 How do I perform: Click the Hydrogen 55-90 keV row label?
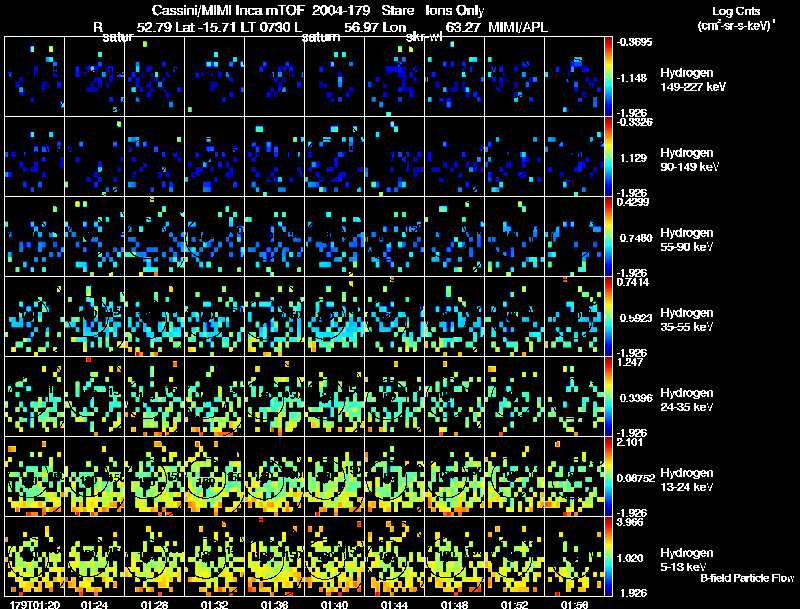(686, 238)
